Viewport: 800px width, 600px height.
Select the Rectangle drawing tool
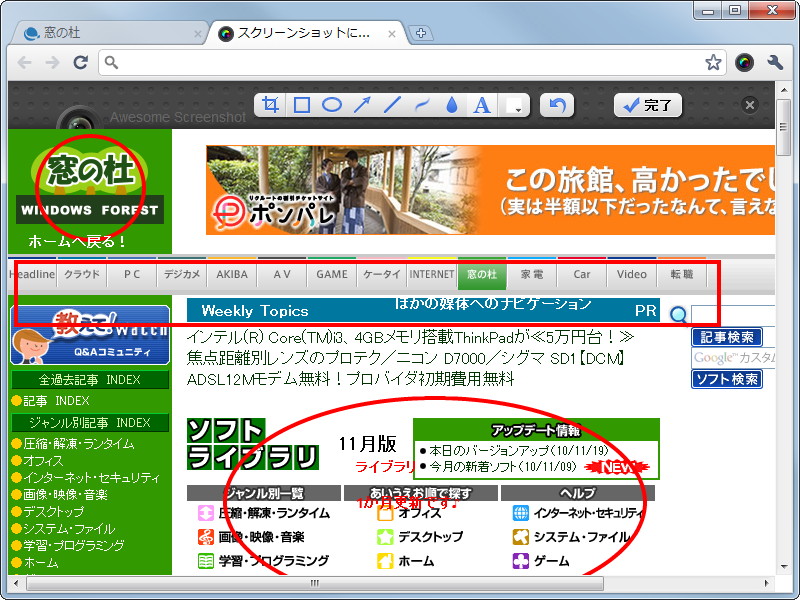coord(302,105)
